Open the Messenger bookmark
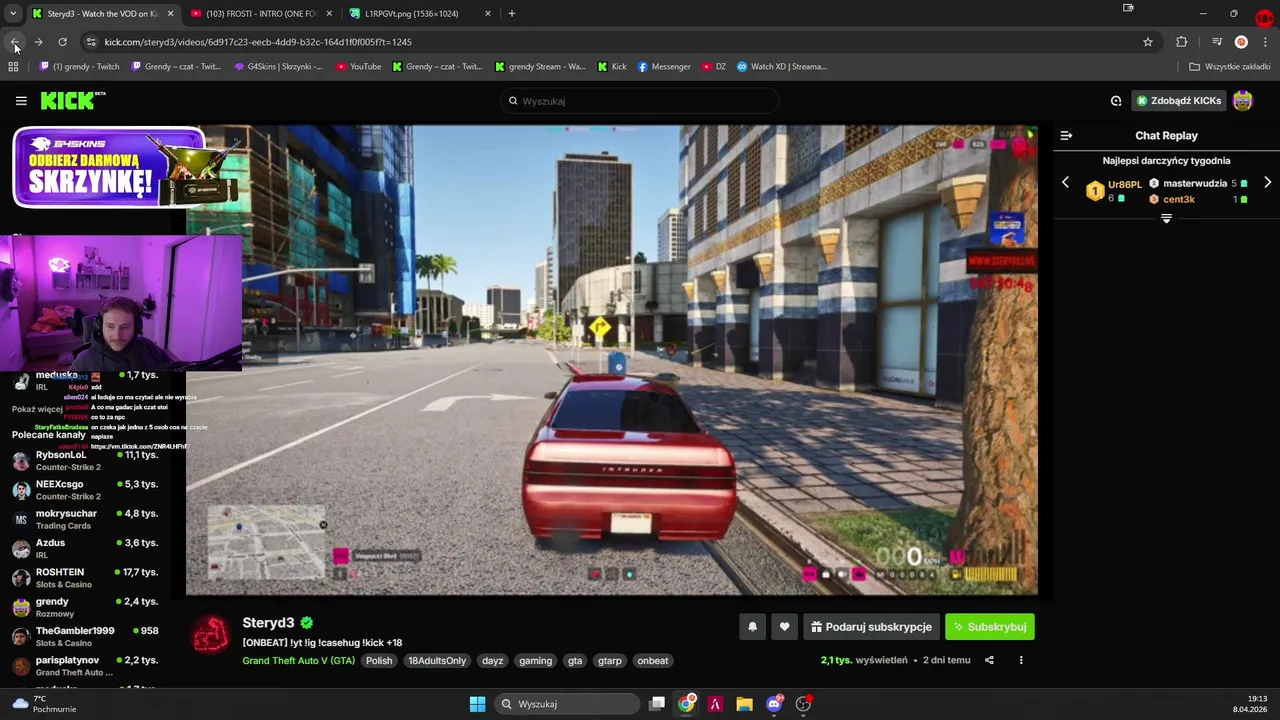Viewport: 1280px width, 720px height. pyautogui.click(x=664, y=67)
